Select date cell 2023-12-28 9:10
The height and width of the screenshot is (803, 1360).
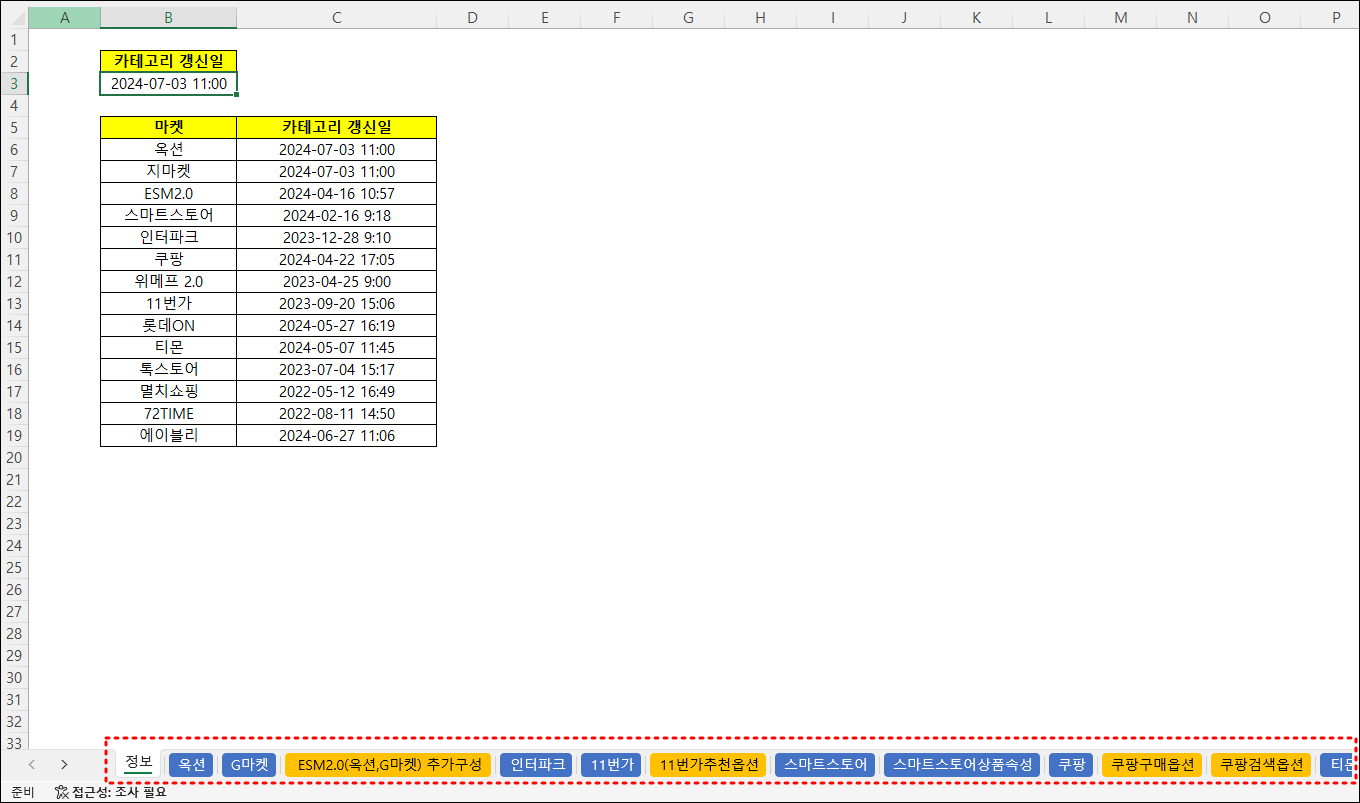[x=336, y=237]
